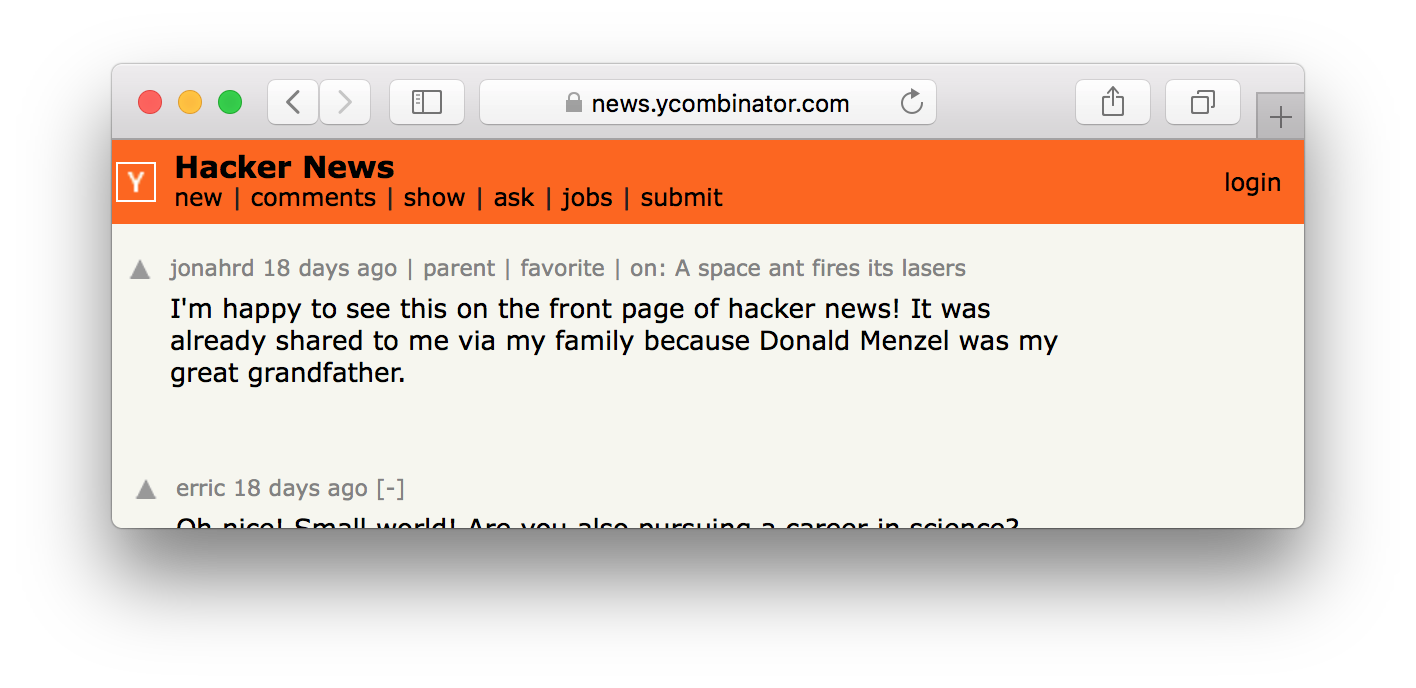Upvote erric's reply arrow
Viewport: 1416px width, 688px height.
pyautogui.click(x=146, y=490)
